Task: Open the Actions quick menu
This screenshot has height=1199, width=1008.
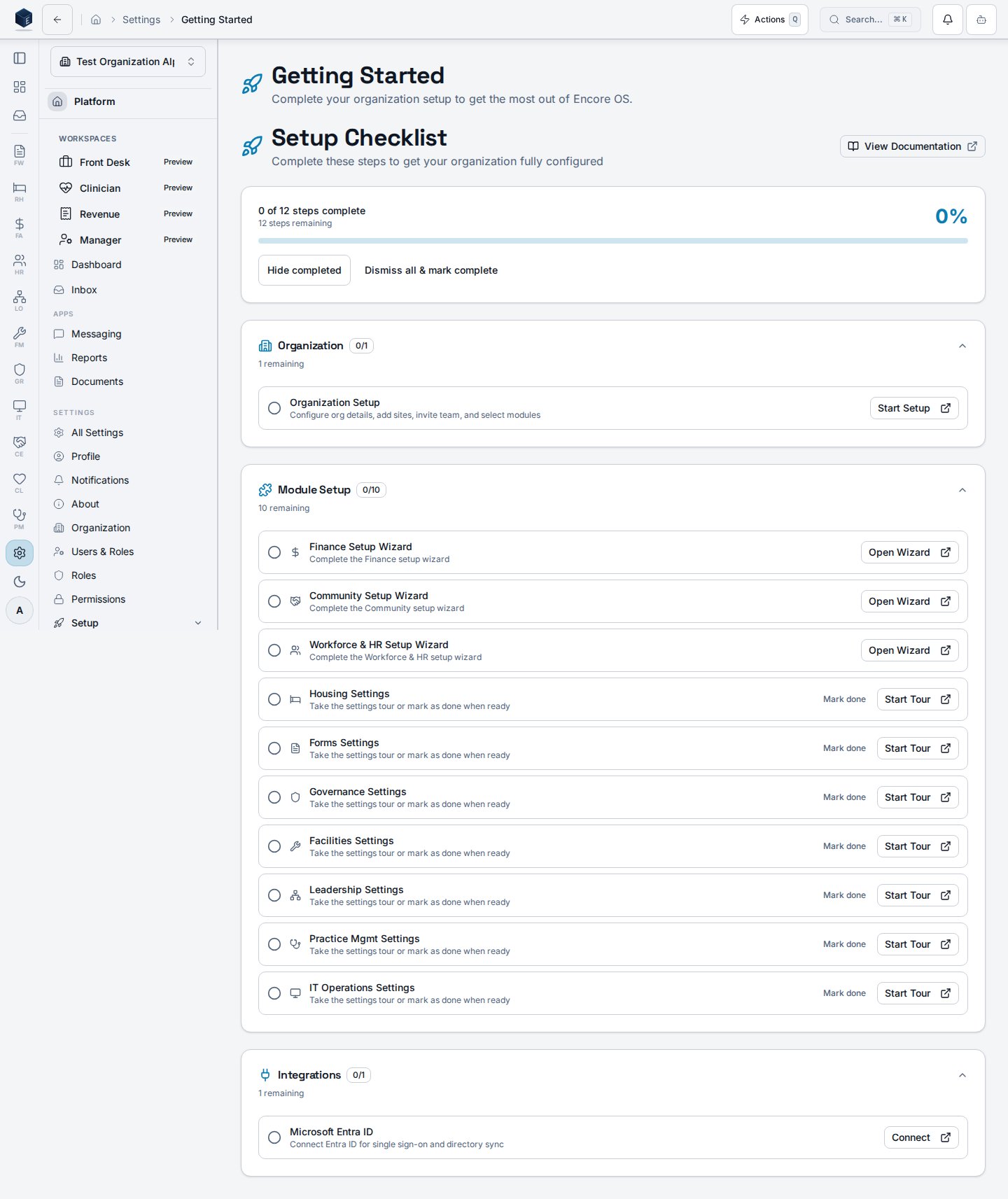Action: (770, 20)
